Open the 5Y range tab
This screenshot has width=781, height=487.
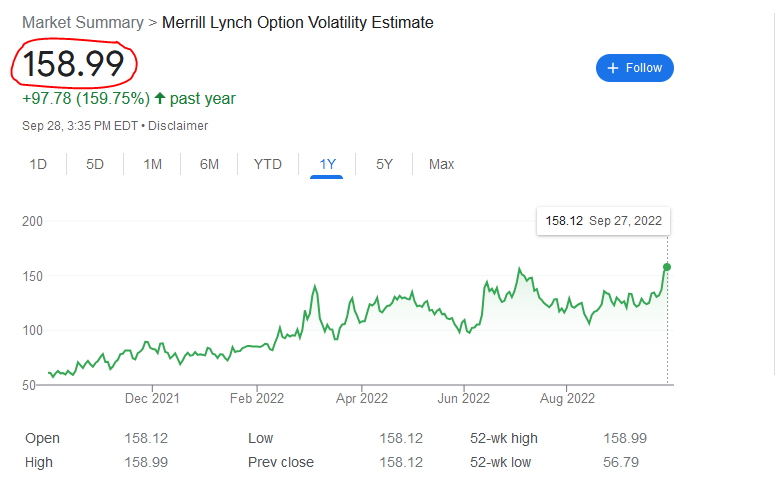click(x=384, y=164)
